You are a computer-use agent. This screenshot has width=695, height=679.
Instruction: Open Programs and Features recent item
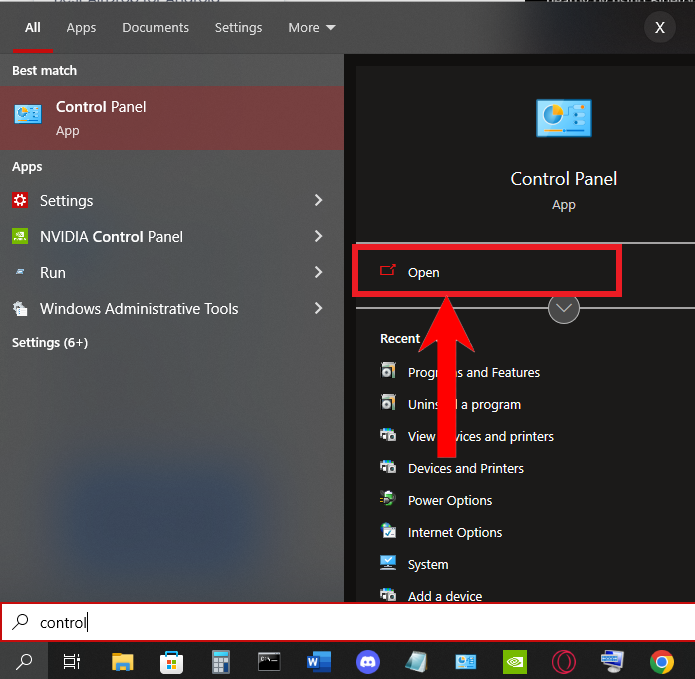[x=474, y=372]
